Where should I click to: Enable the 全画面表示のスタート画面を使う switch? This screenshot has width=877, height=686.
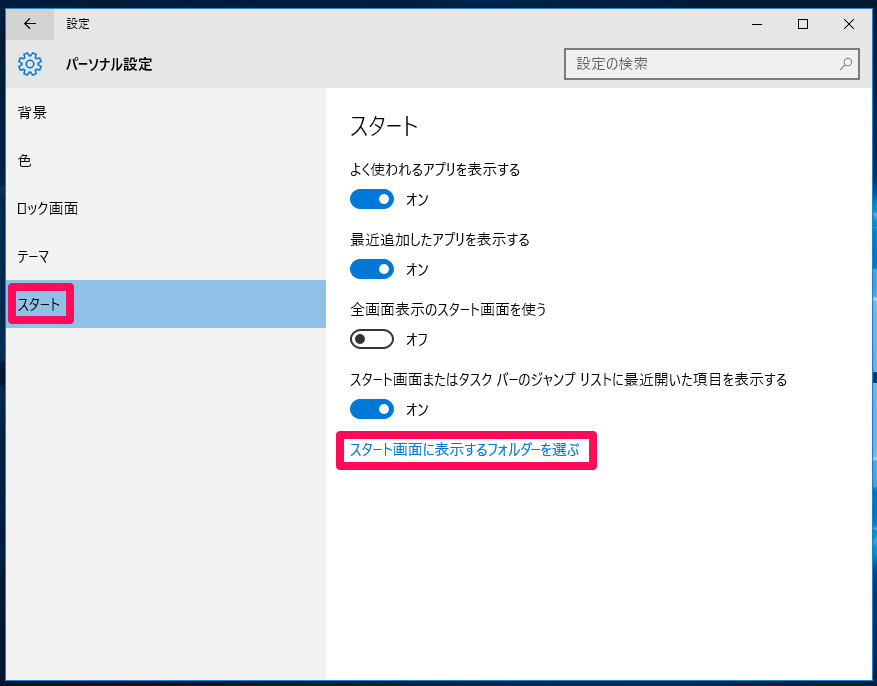click(x=371, y=339)
